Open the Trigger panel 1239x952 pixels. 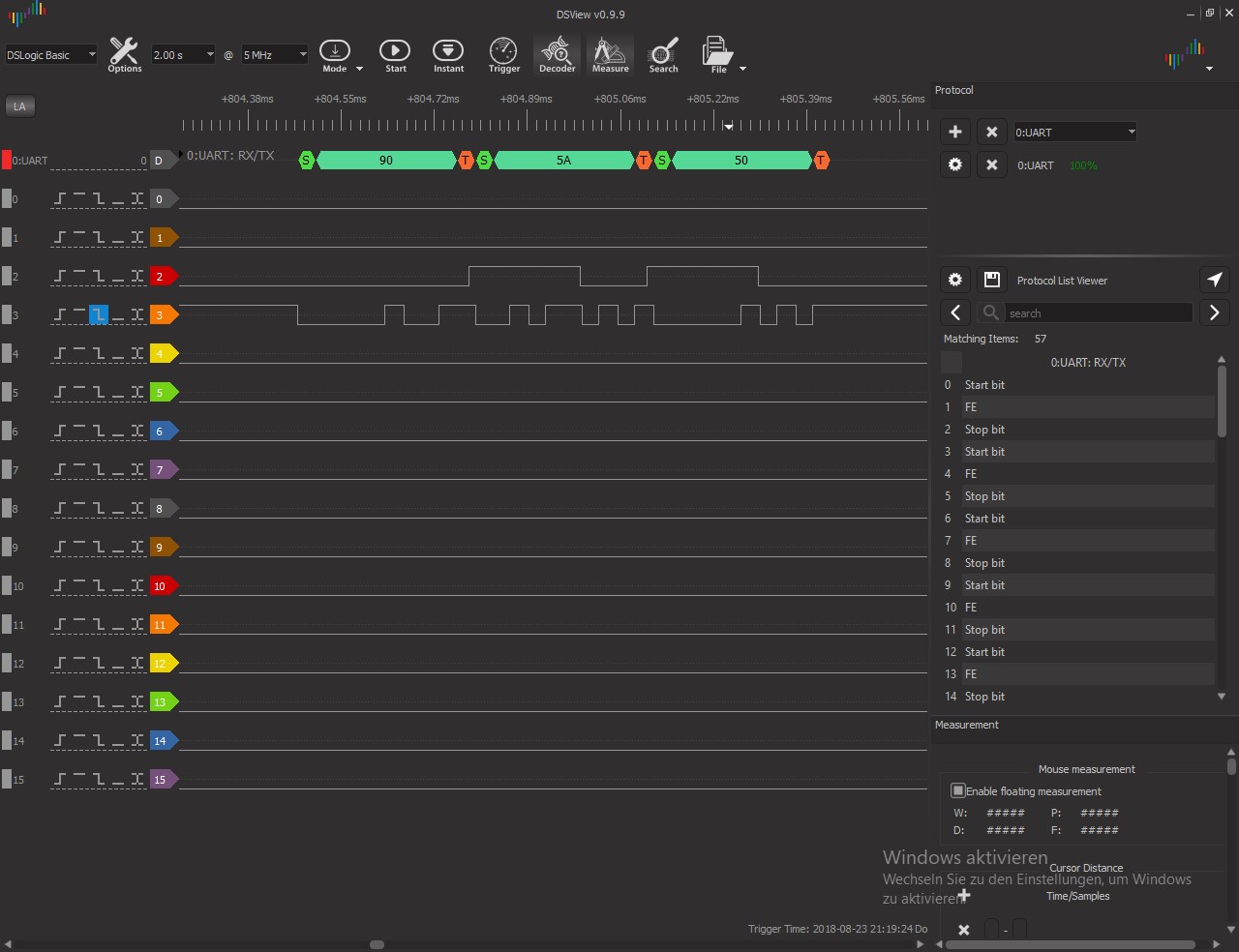[x=503, y=55]
